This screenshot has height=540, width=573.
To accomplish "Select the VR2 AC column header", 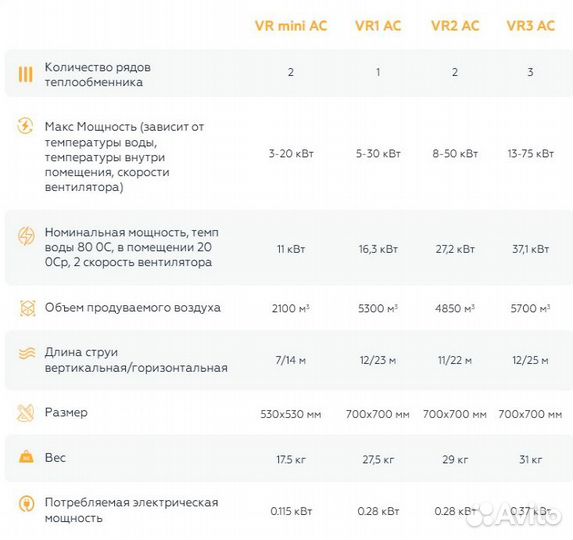I will pyautogui.click(x=455, y=26).
